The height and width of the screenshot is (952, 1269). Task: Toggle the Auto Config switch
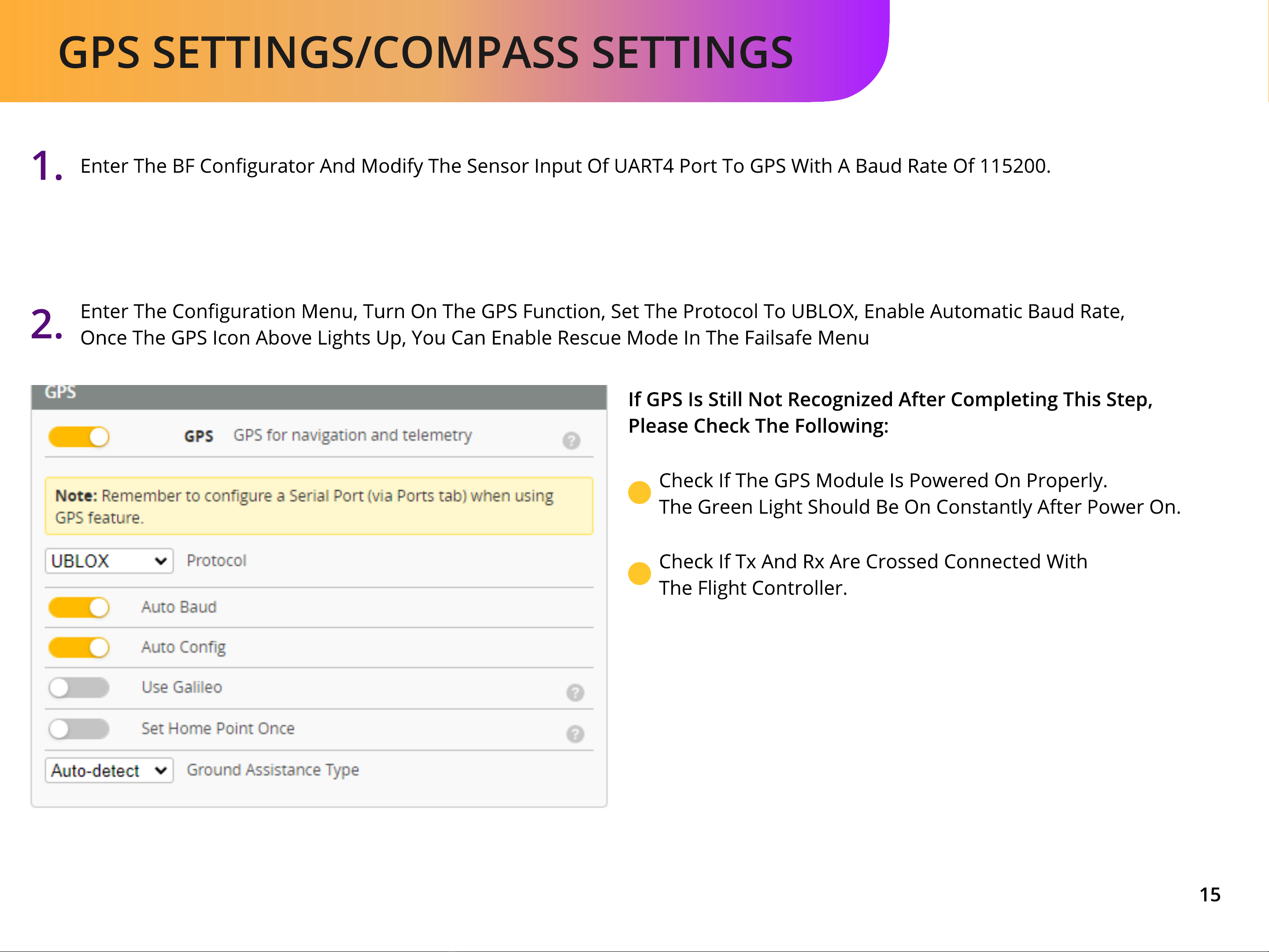79,647
